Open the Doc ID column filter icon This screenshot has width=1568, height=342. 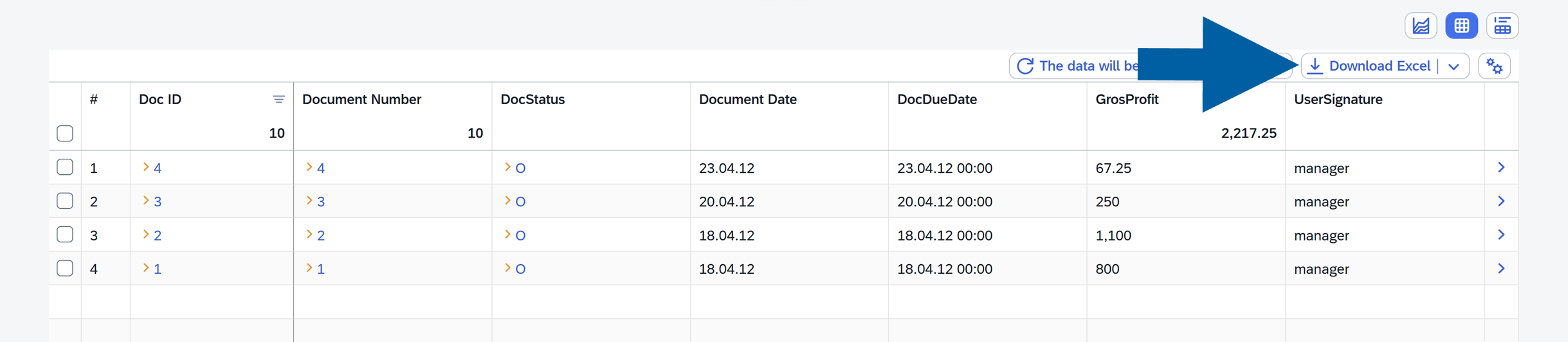click(278, 100)
